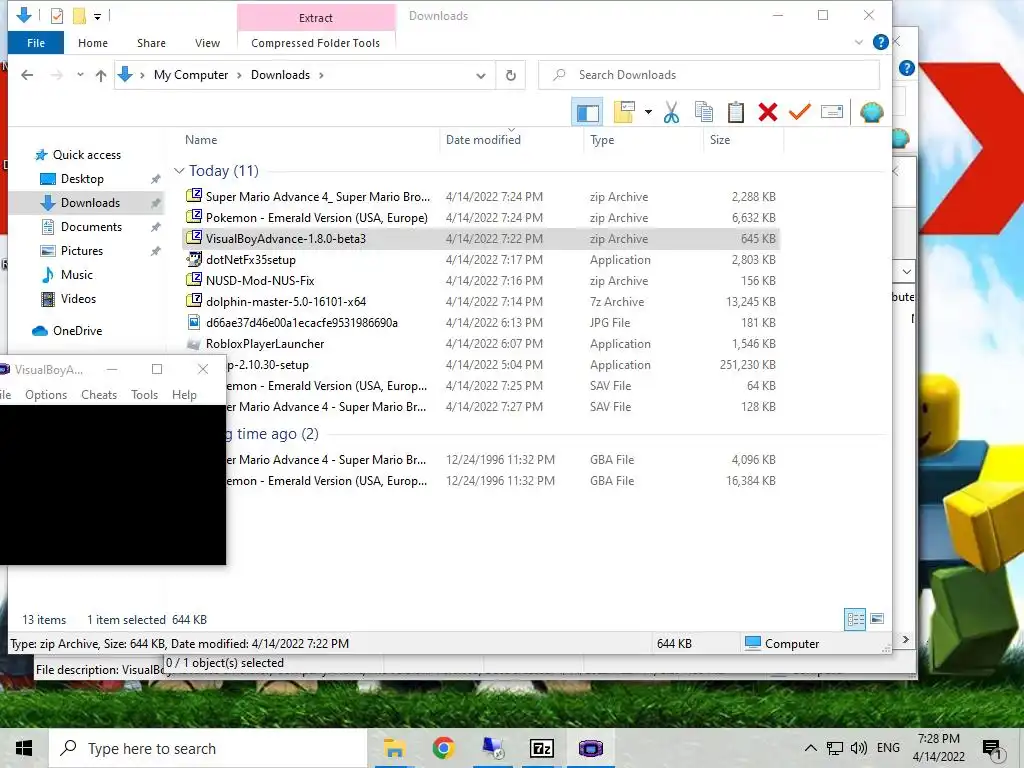The width and height of the screenshot is (1024, 768).
Task: Sort by the Size column header
Action: [x=720, y=140]
